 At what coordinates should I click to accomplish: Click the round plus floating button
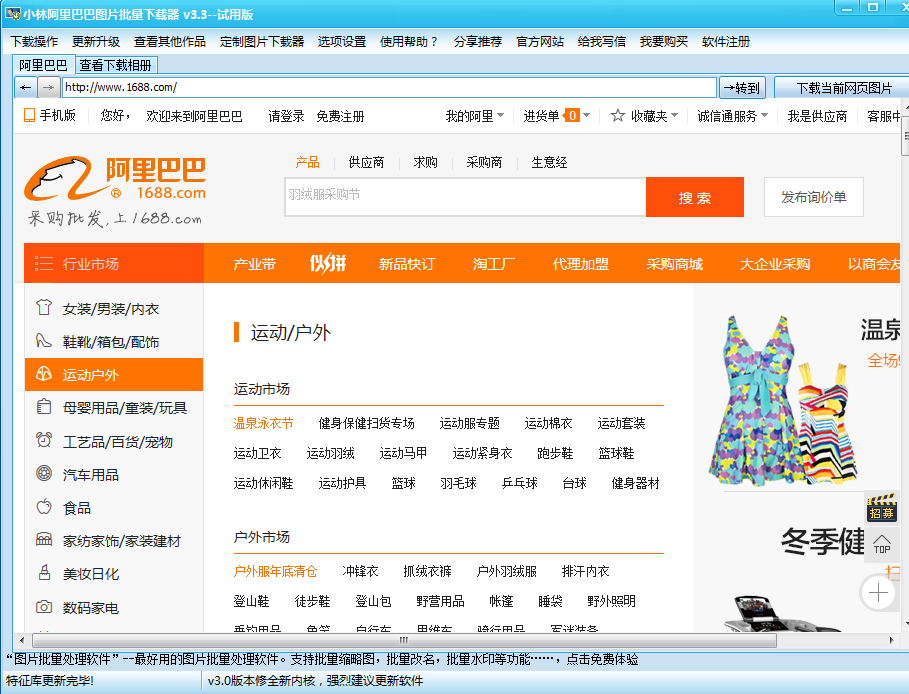[878, 593]
